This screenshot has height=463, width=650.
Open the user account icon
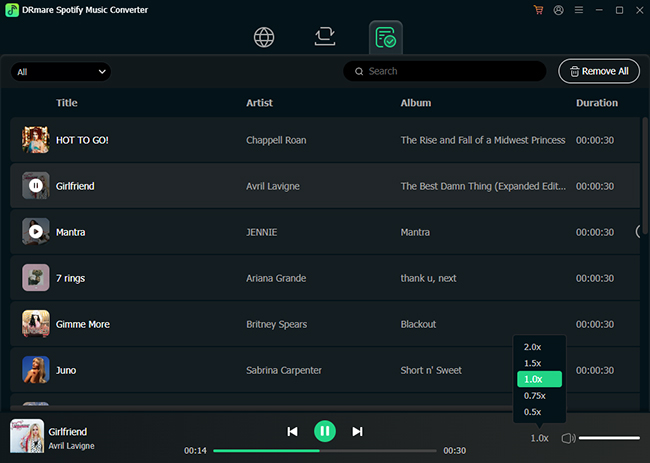coord(558,10)
